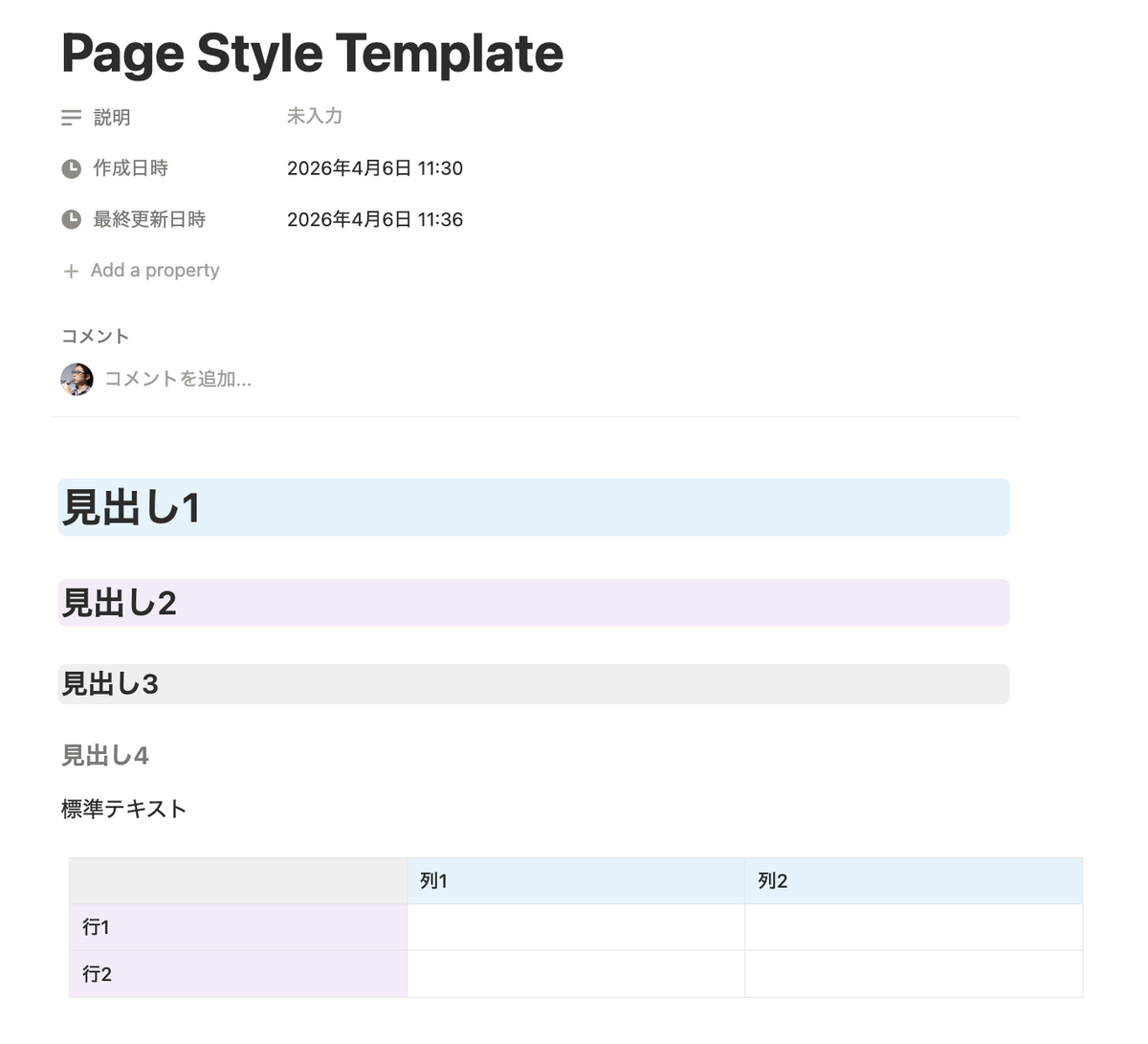This screenshot has height=1044, width=1148.
Task: Click the empty cell at 行1, 列1
Action: tap(576, 927)
